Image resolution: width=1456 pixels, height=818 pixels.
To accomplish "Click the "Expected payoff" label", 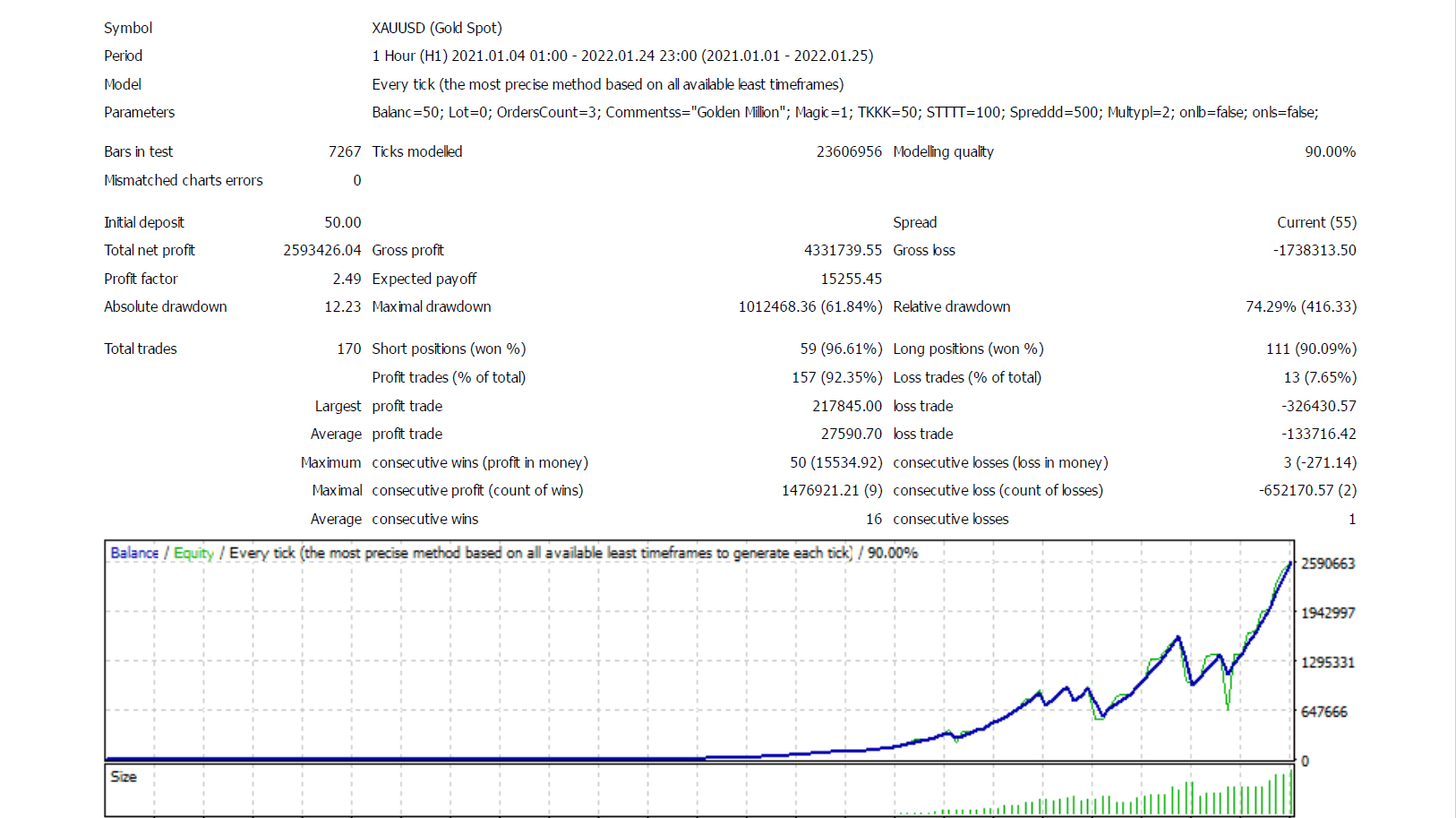I will [x=424, y=279].
